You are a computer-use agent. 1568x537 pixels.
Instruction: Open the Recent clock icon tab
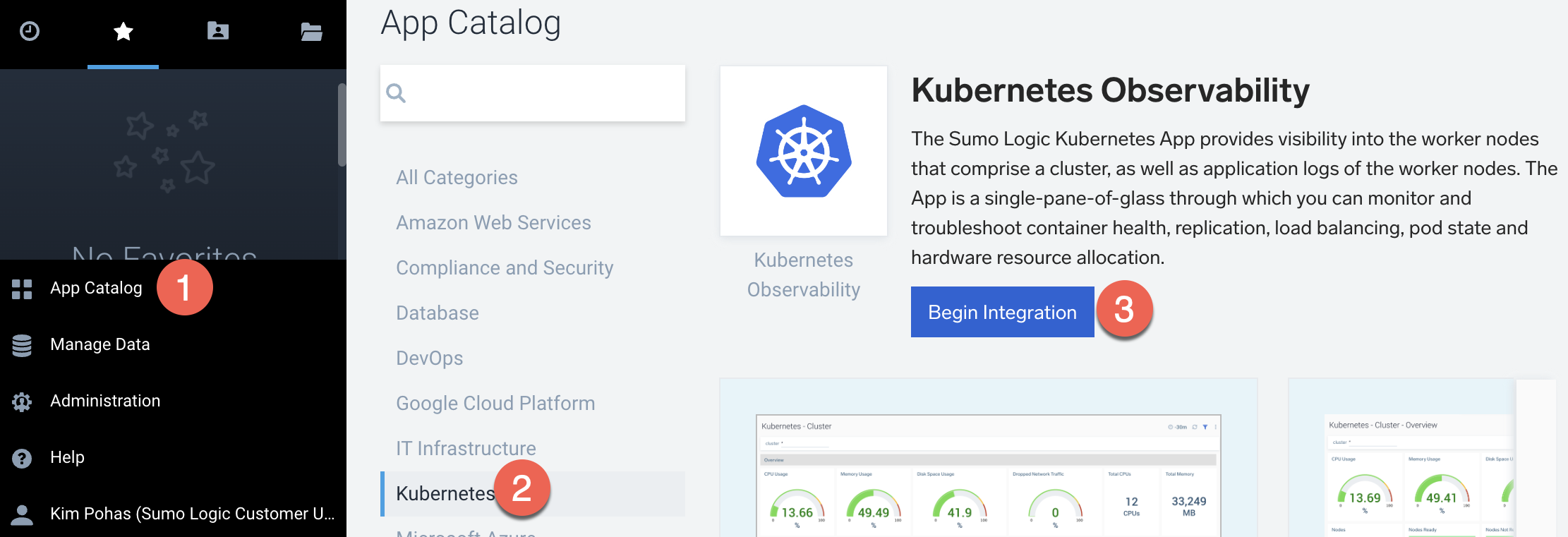point(30,31)
